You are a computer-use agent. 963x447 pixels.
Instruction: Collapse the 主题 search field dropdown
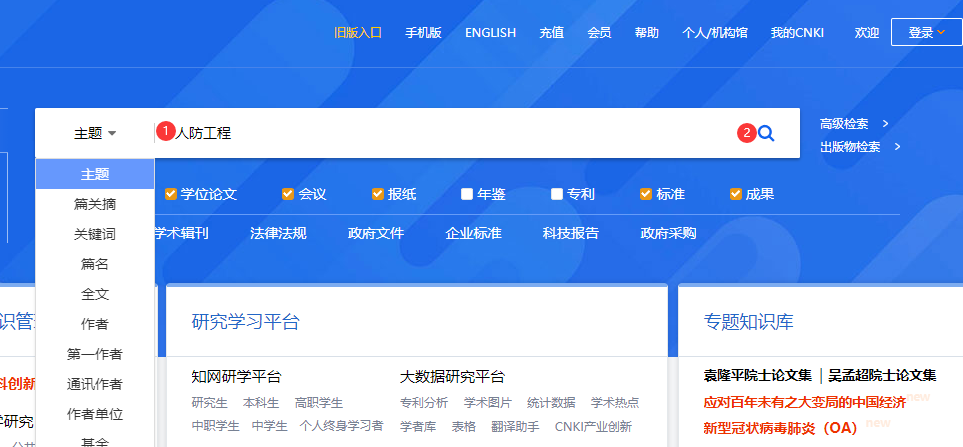pyautogui.click(x=95, y=133)
